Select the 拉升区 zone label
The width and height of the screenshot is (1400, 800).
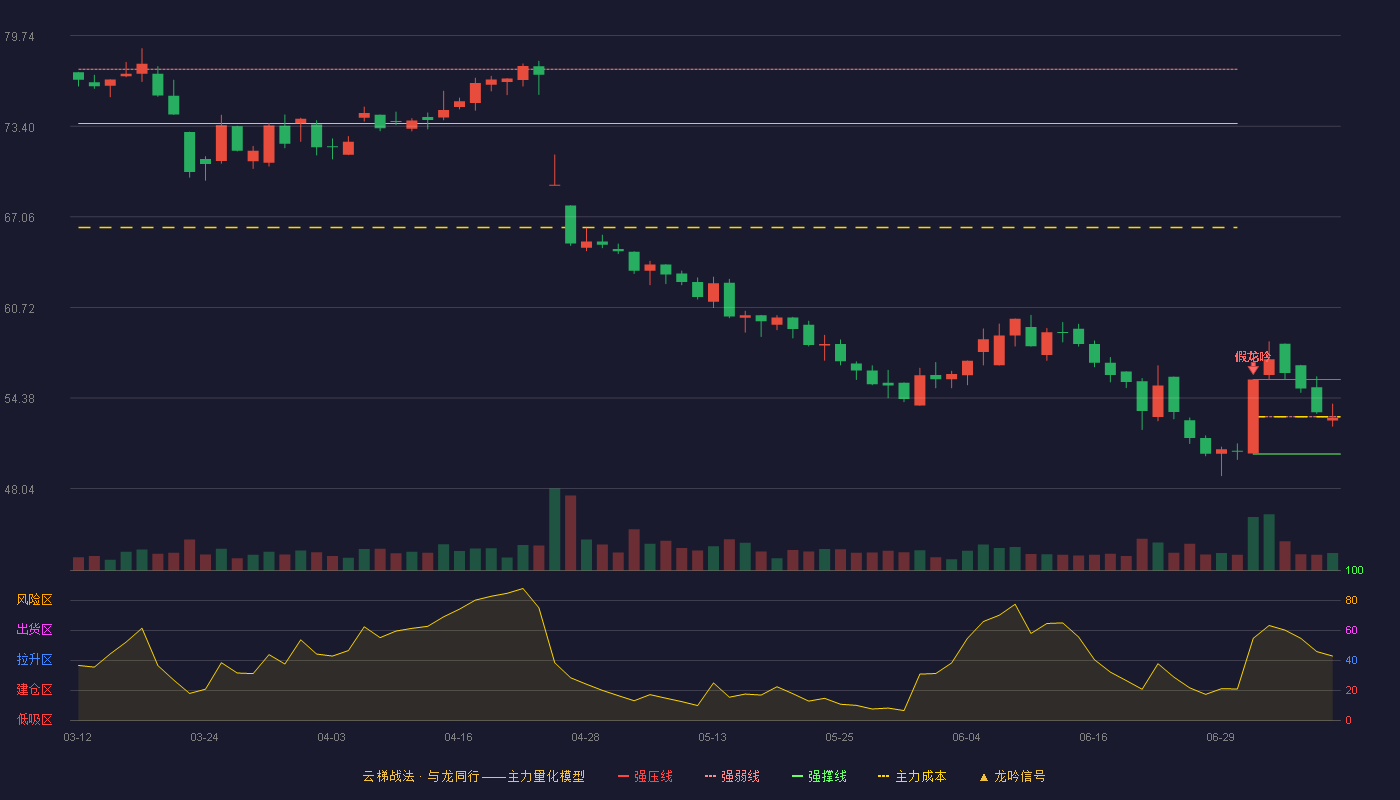click(34, 660)
